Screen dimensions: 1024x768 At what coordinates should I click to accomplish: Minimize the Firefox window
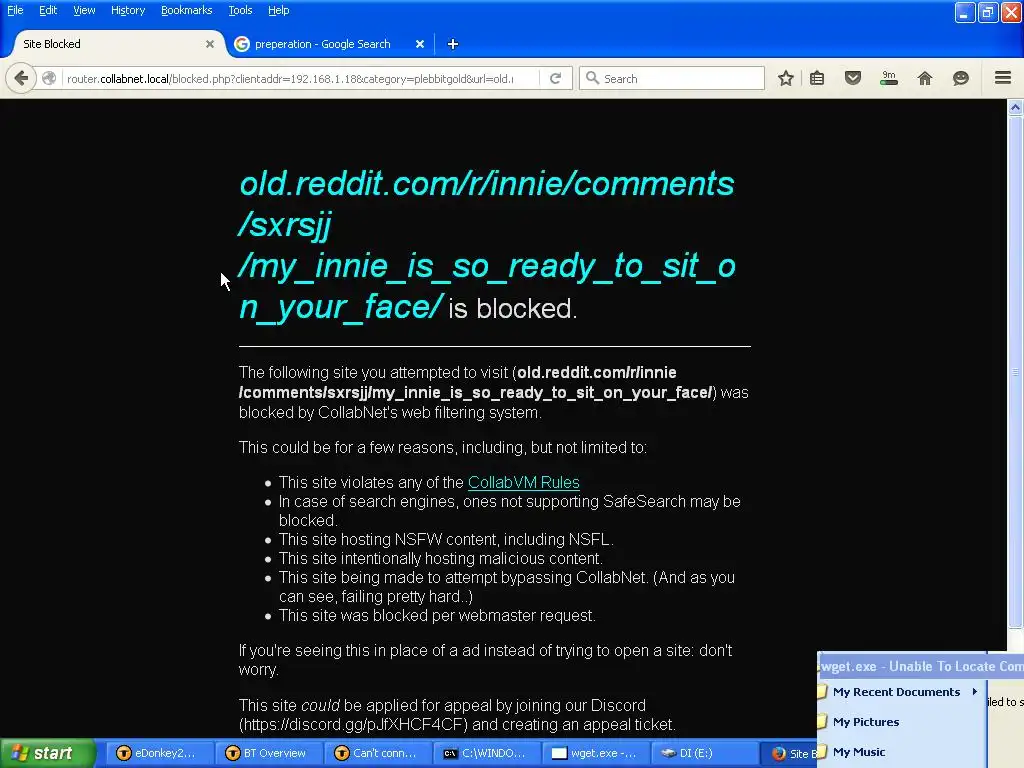(965, 12)
